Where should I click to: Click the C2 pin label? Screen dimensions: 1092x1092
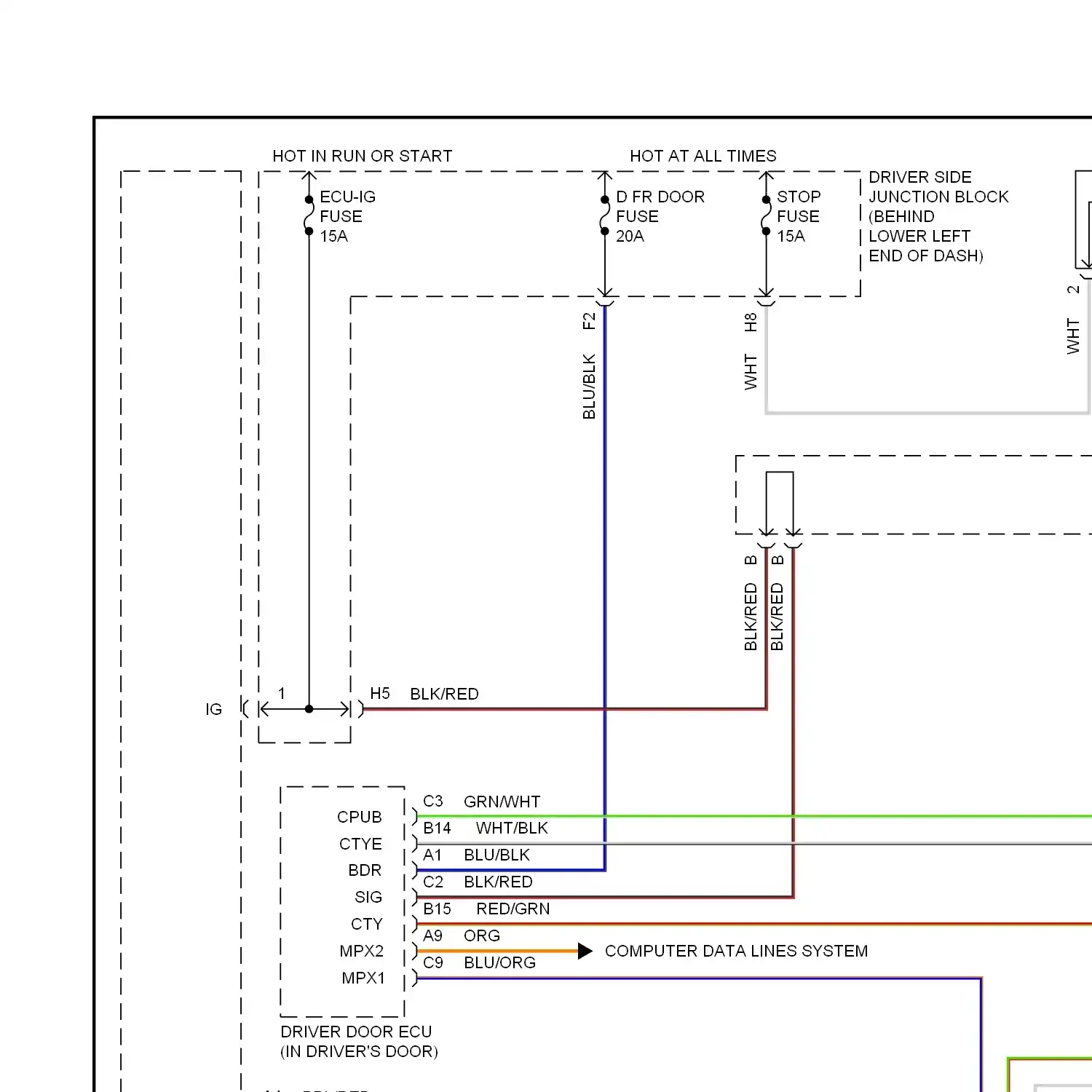(433, 882)
